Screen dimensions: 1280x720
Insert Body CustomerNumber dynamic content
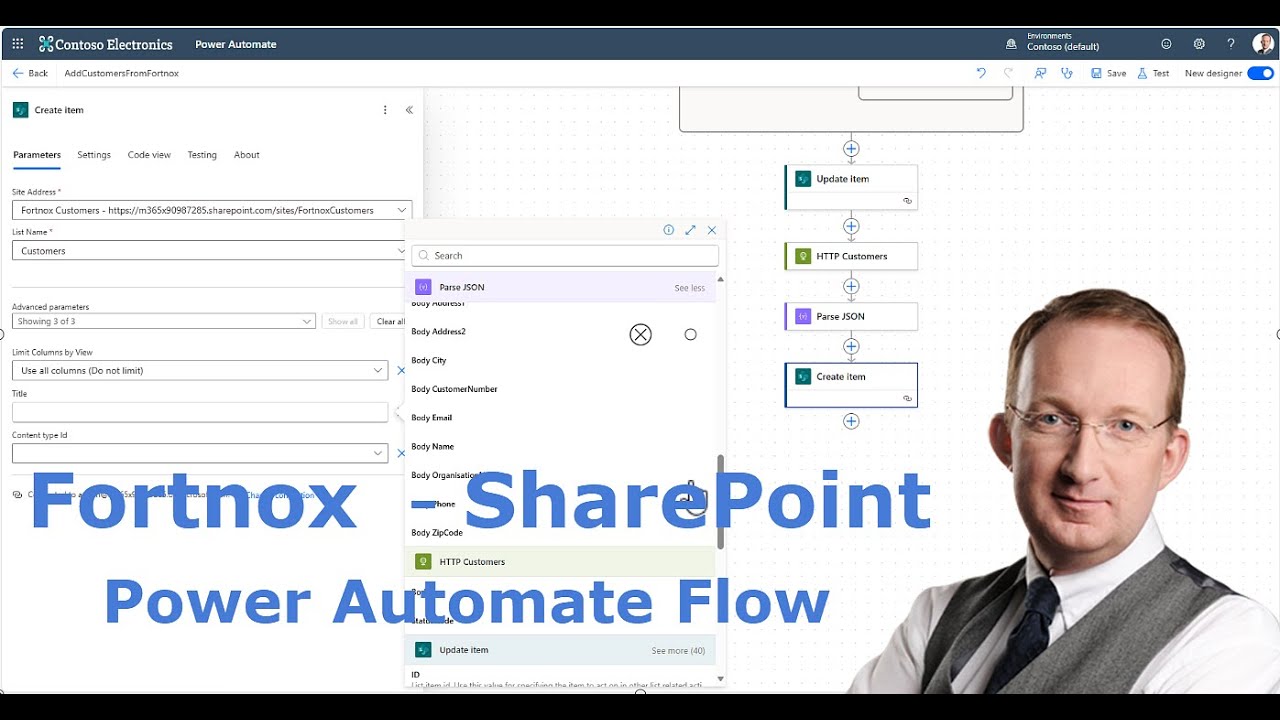coord(454,389)
